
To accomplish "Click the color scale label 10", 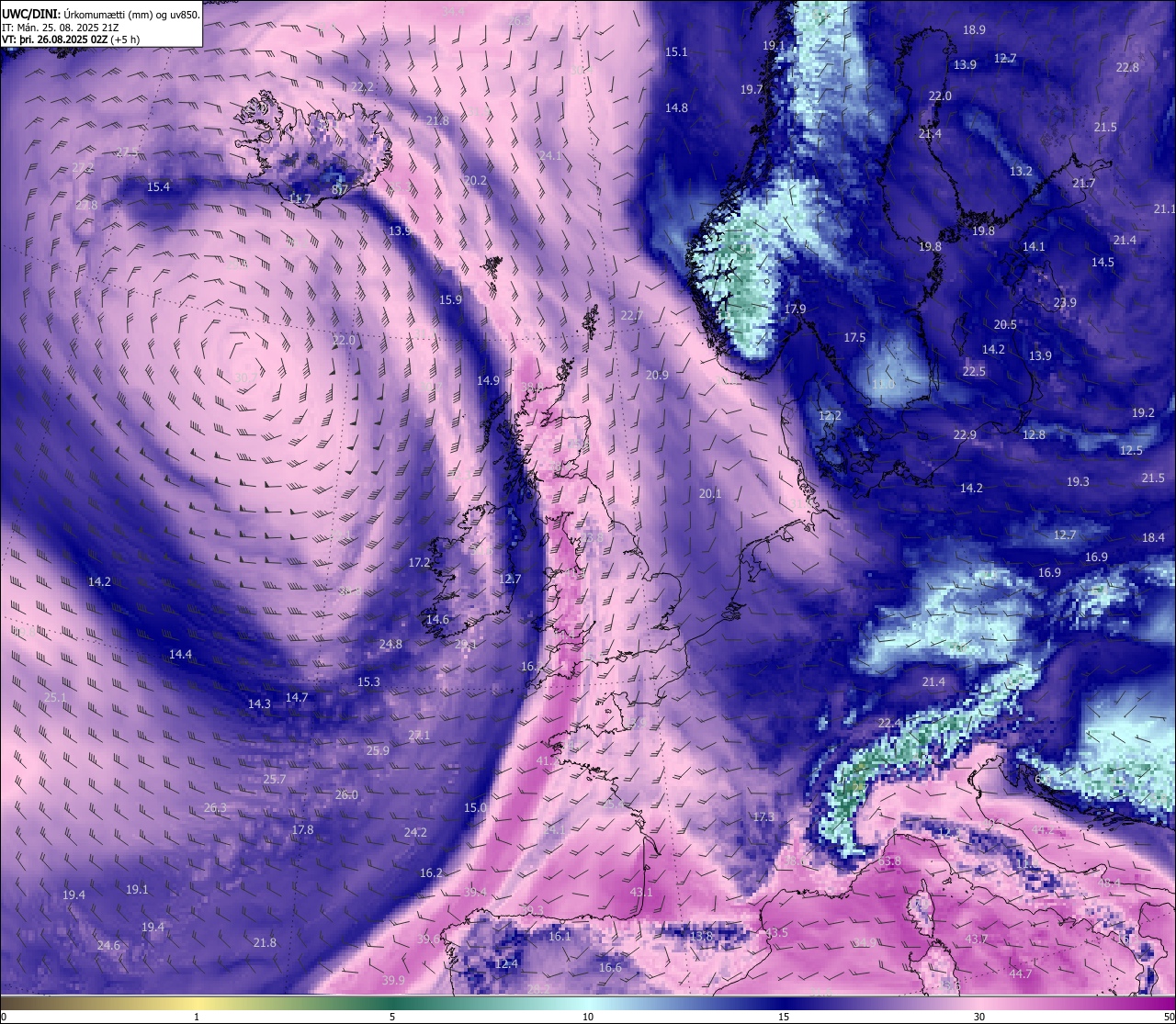I will point(588,1017).
